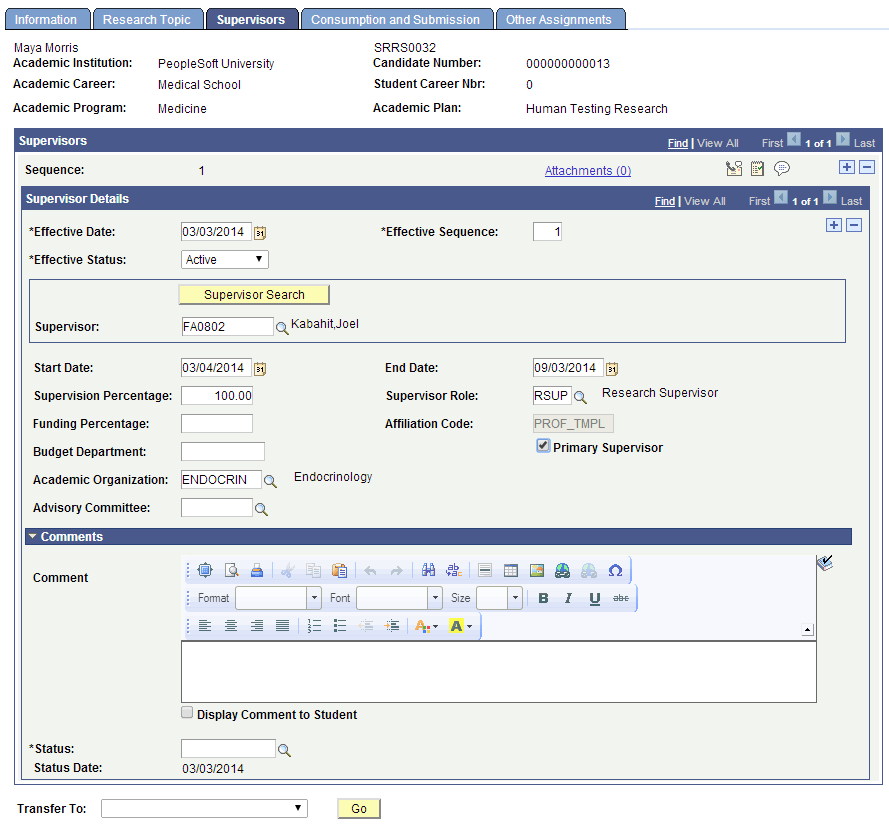Paste content into the comment editor
Viewport: 889px width, 825px height.
point(340,570)
